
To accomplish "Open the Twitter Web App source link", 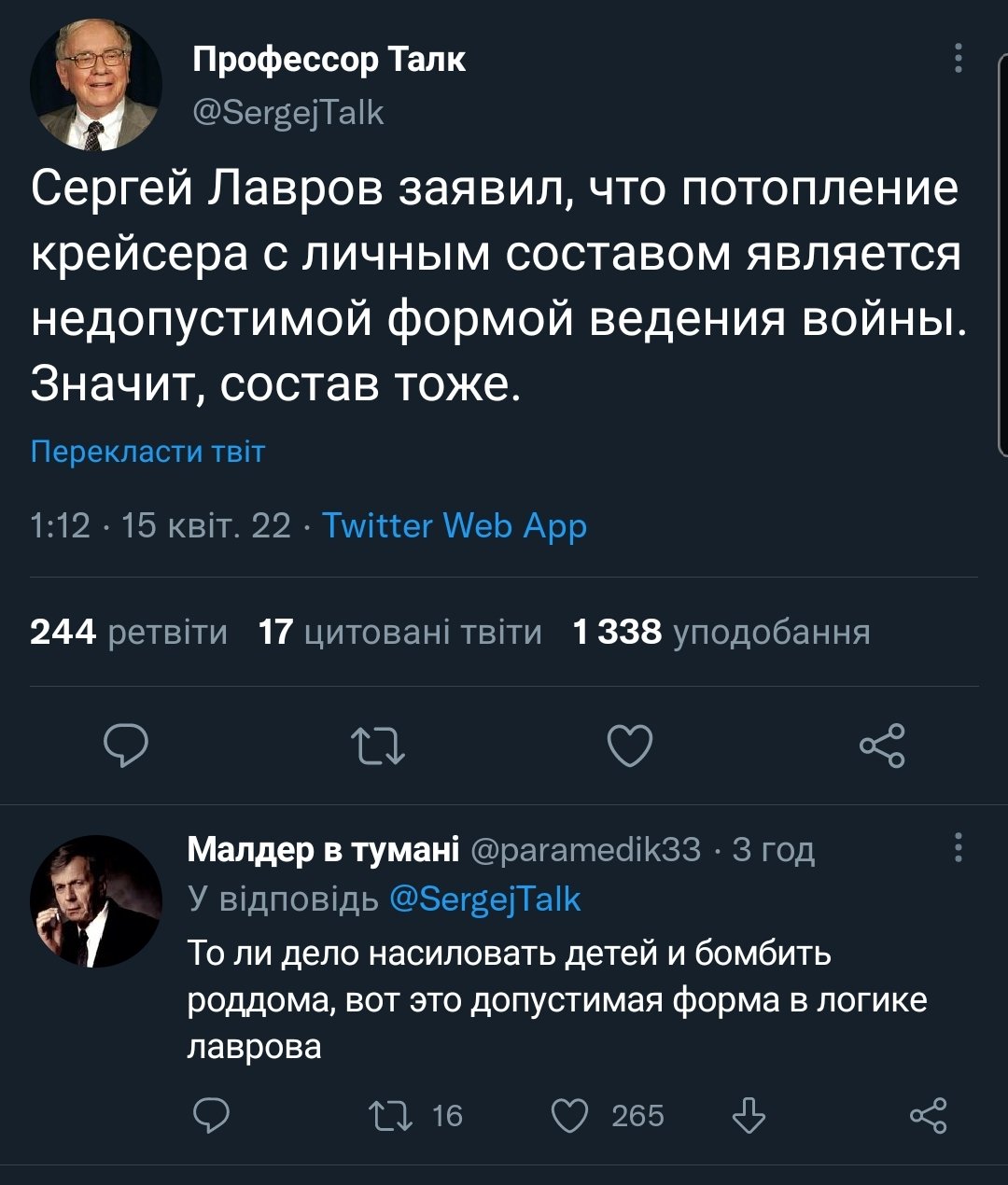I will (x=455, y=526).
